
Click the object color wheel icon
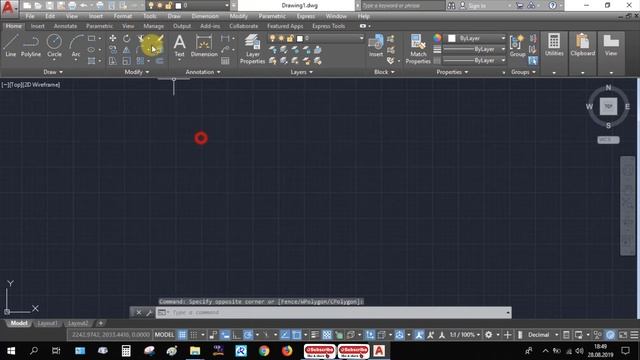coord(437,38)
